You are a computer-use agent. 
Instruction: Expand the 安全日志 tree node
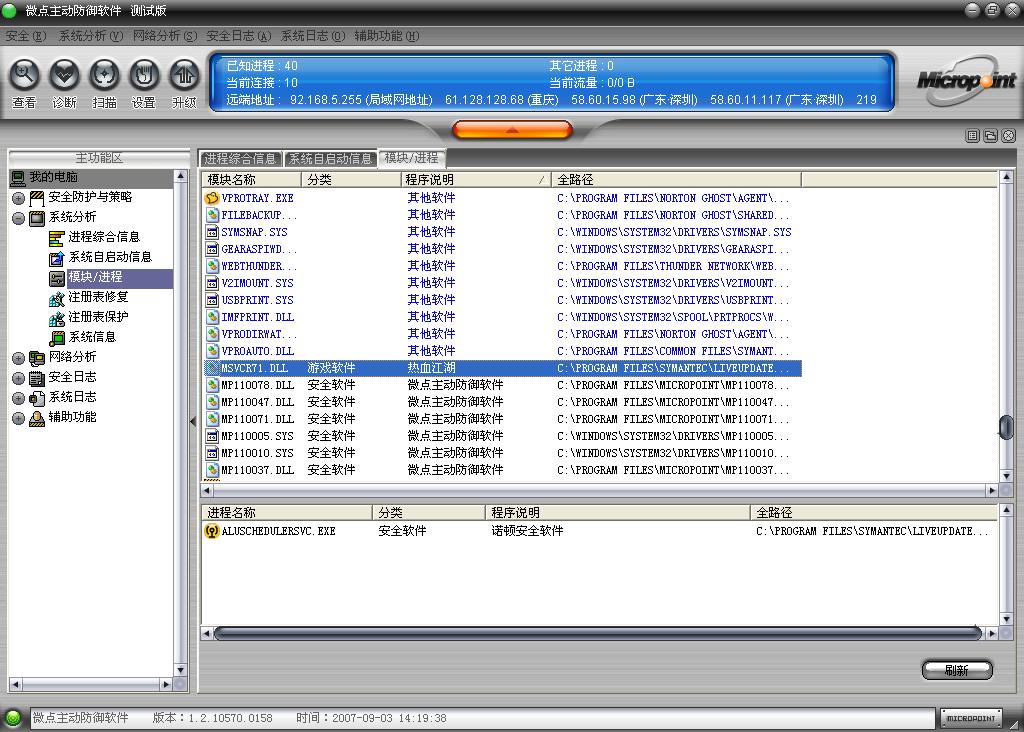[18, 379]
